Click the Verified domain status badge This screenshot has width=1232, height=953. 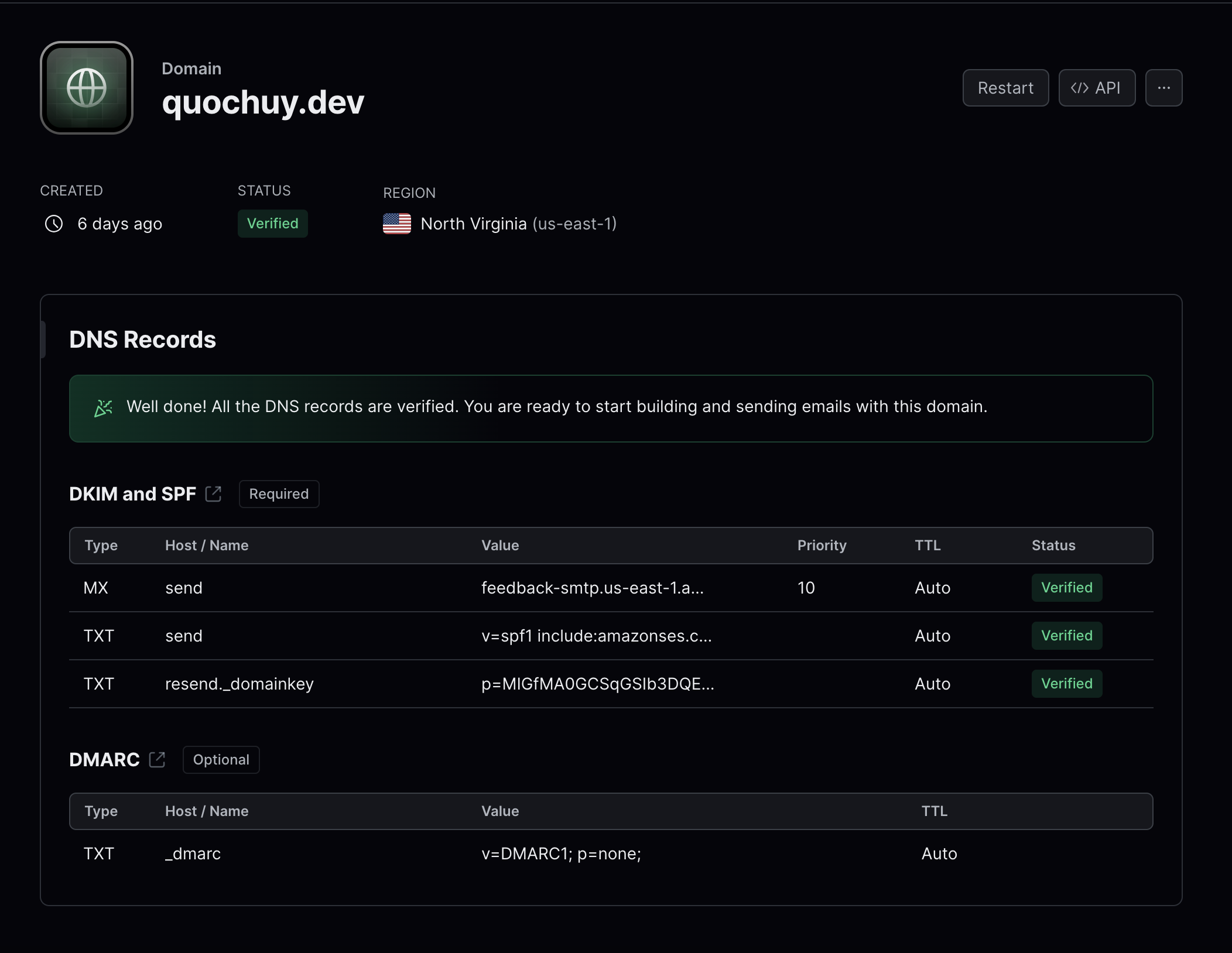coord(272,224)
